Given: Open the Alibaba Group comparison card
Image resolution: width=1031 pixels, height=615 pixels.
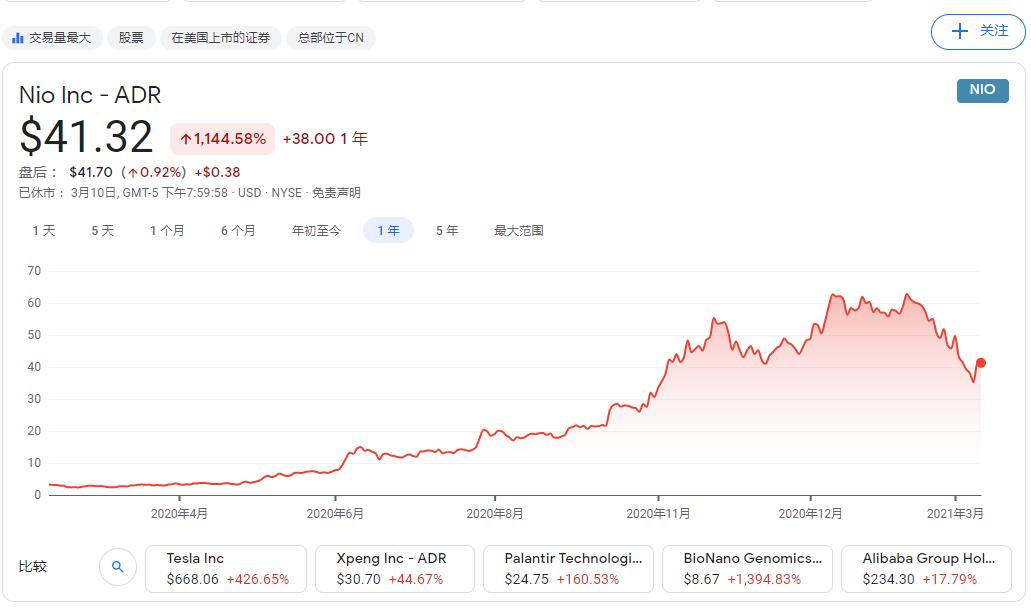Looking at the screenshot, I should (x=926, y=568).
